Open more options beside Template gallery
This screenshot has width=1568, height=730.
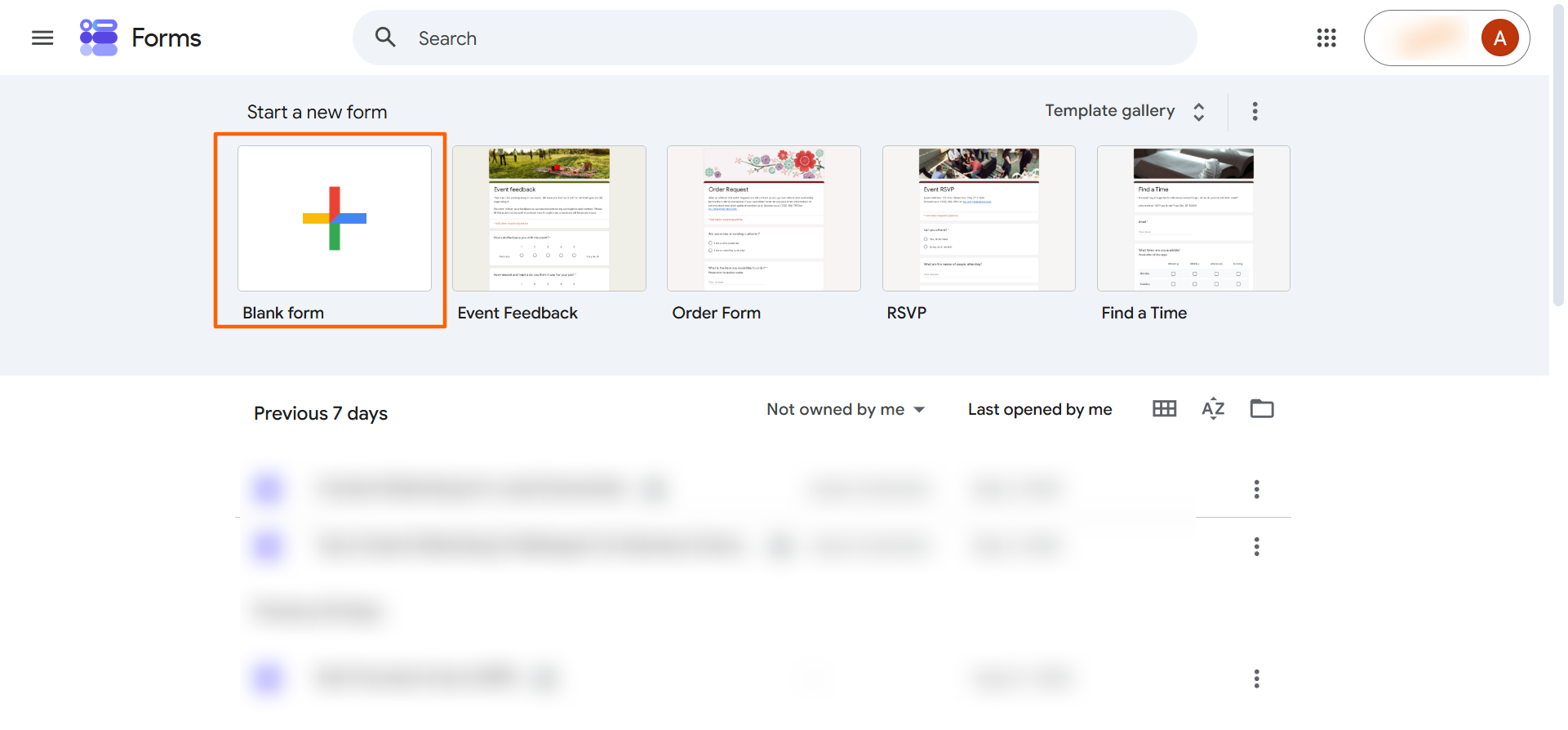(x=1255, y=111)
